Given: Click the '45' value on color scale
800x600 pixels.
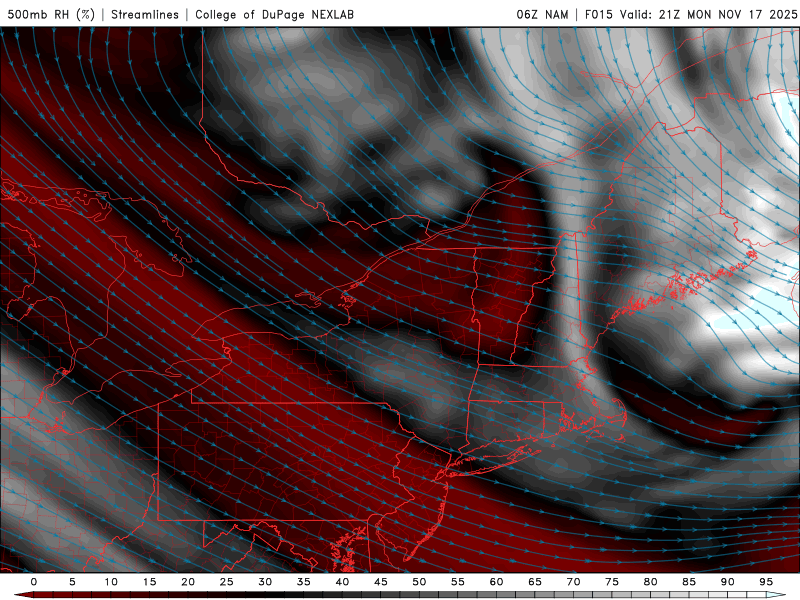Looking at the screenshot, I should [381, 582].
